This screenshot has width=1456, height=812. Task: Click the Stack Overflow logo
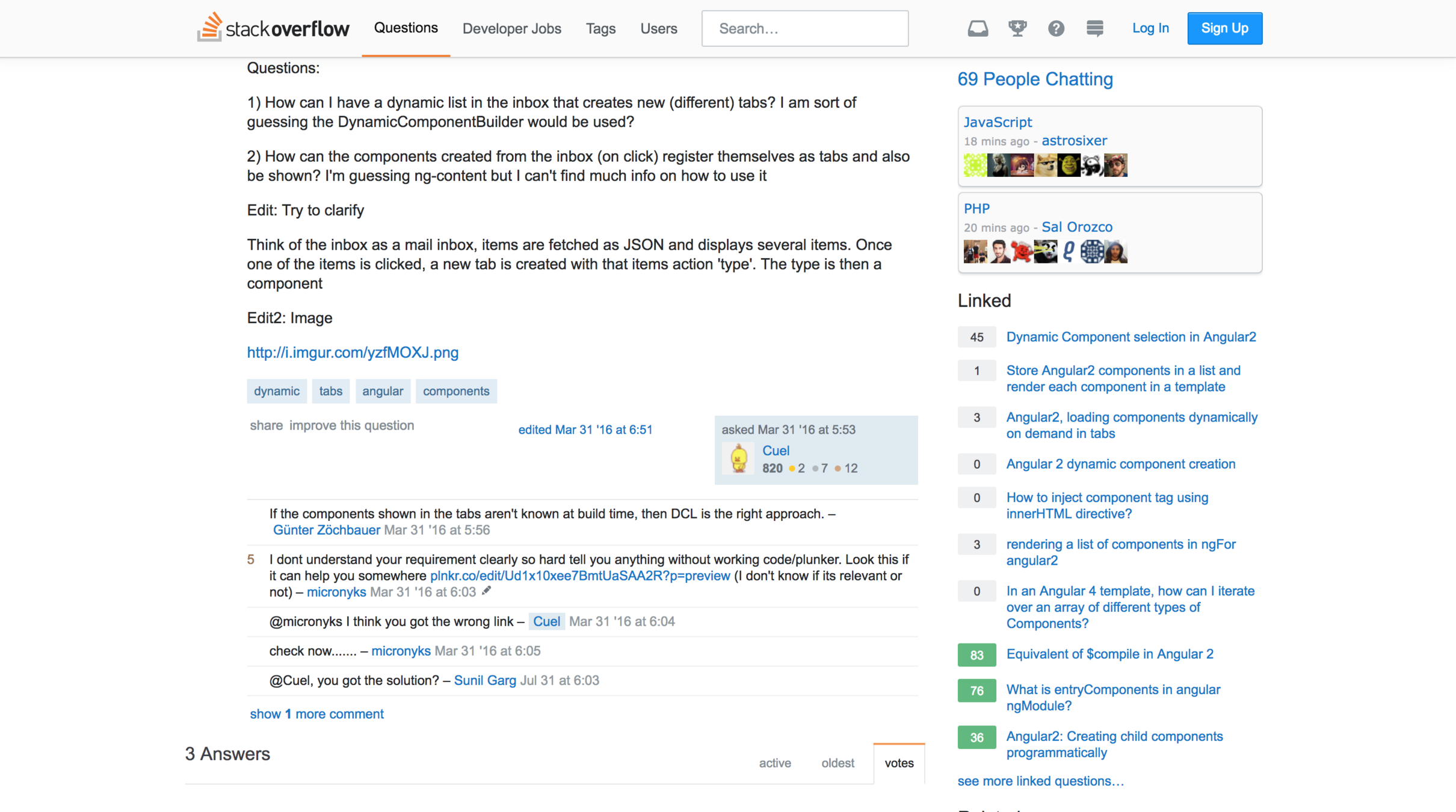point(273,28)
